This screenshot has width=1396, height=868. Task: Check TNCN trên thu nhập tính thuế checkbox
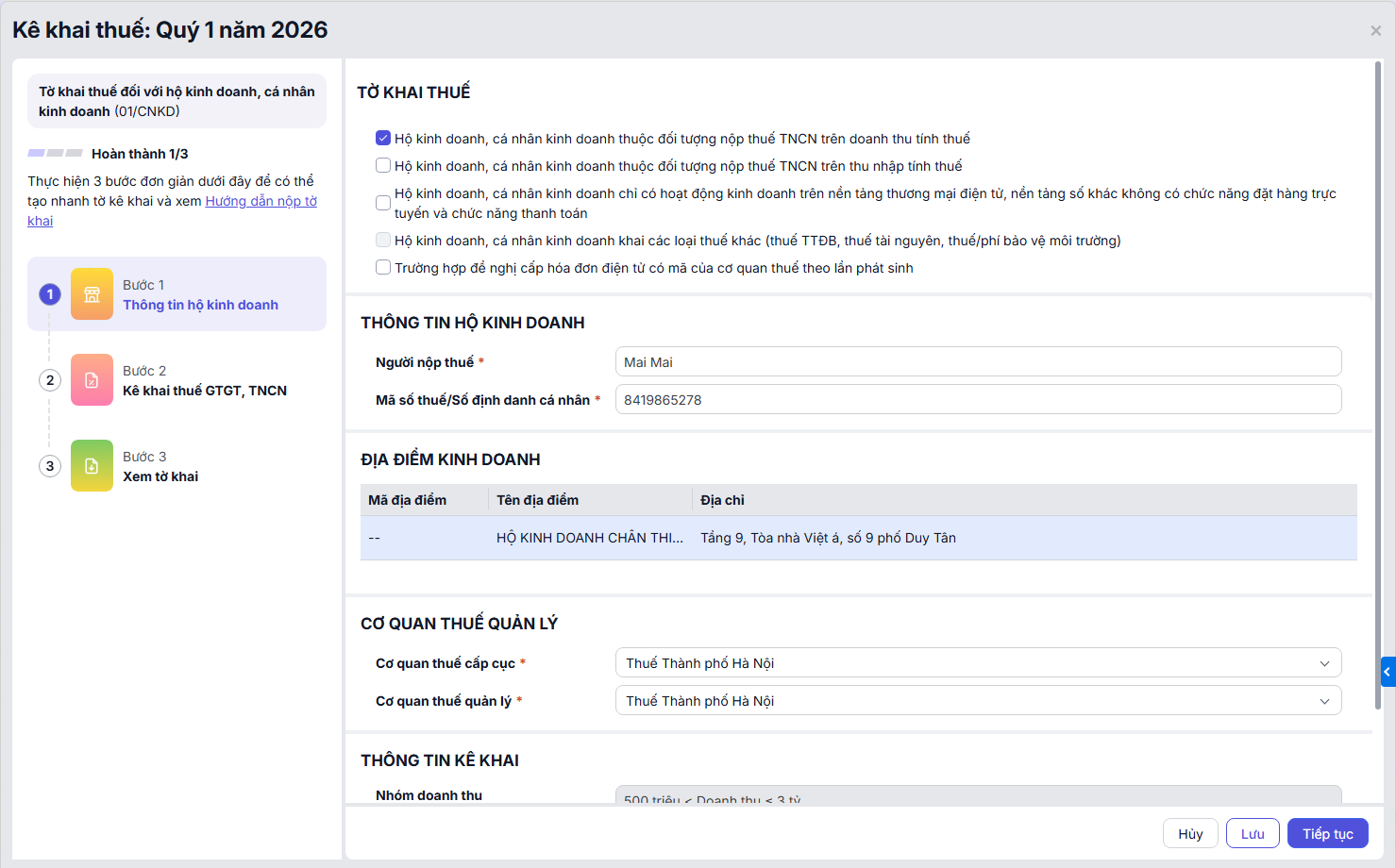tap(383, 166)
